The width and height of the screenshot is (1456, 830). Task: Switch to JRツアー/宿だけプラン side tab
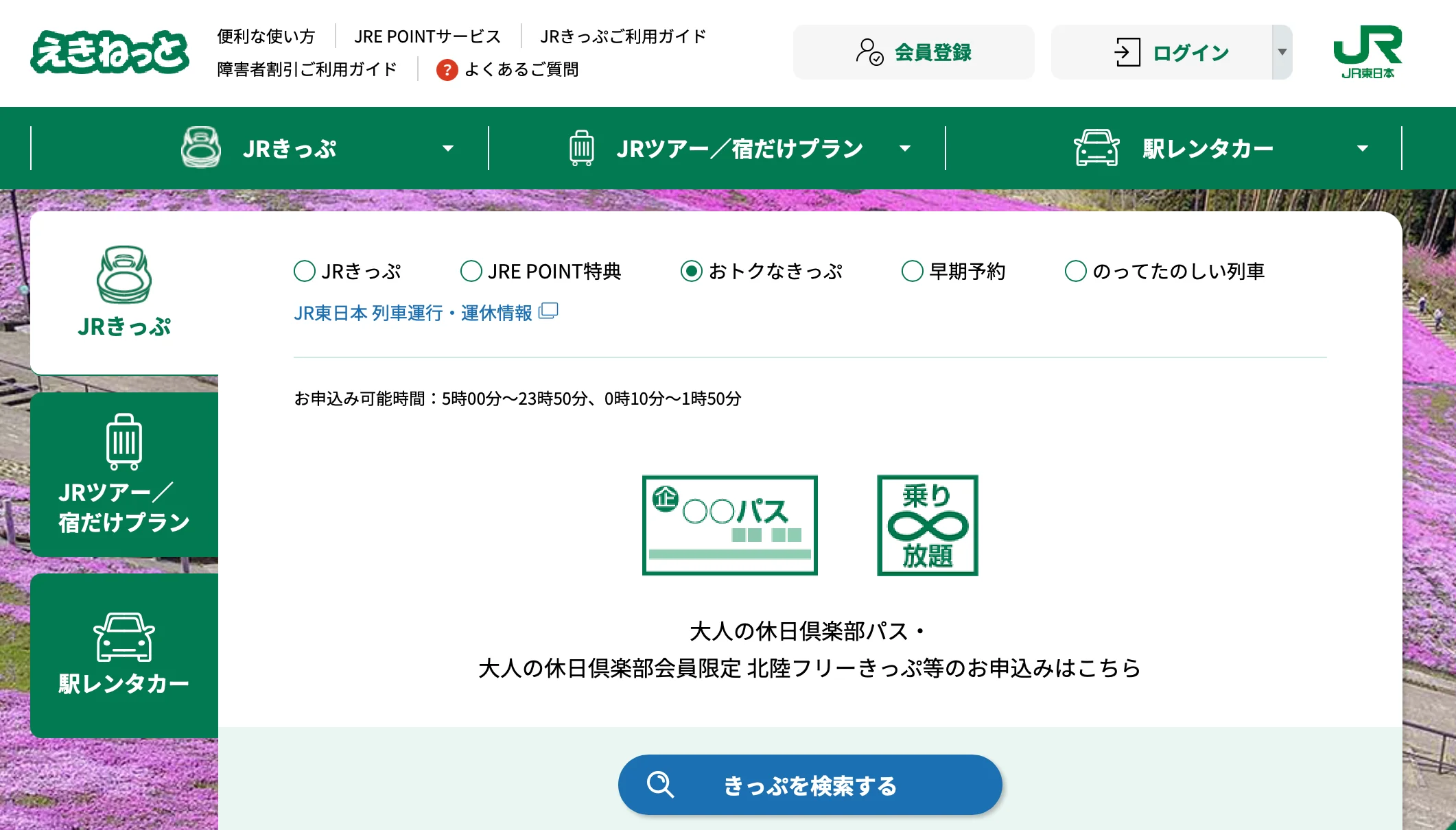[124, 475]
